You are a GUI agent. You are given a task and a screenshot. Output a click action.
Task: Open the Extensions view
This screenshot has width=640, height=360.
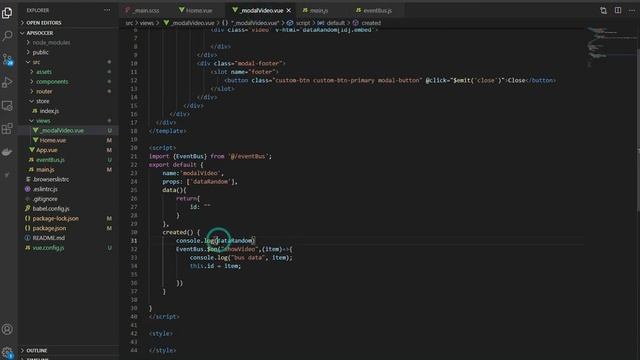click(x=7, y=129)
